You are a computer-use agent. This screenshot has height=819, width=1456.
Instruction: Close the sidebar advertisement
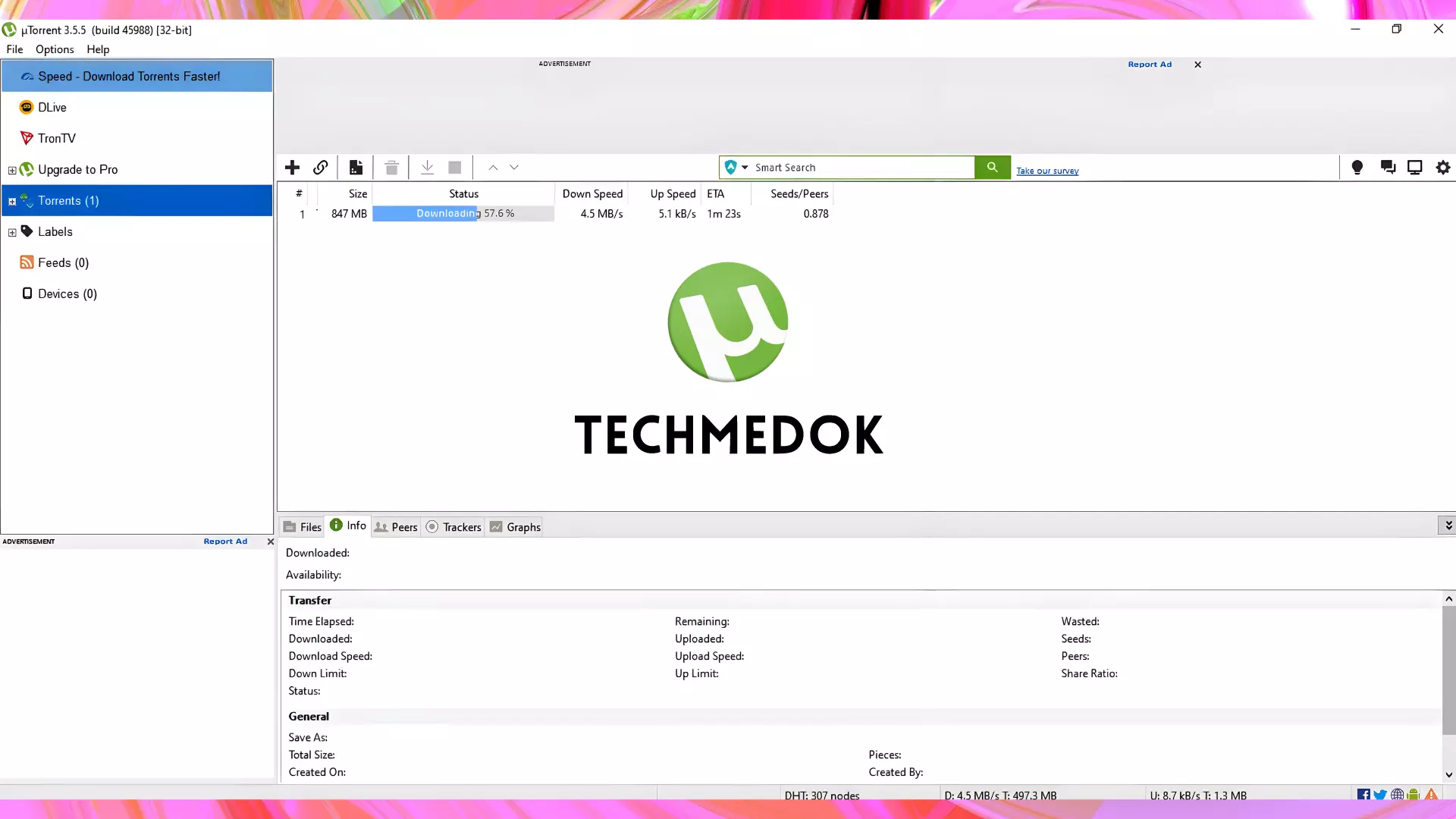pos(270,541)
